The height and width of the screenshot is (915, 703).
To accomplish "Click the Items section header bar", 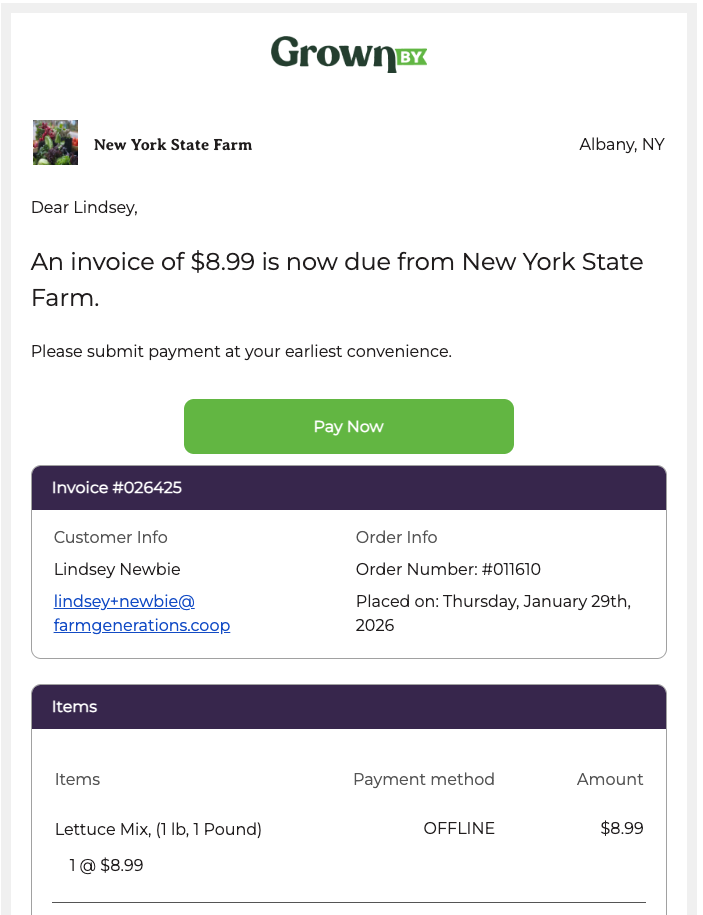I will pyautogui.click(x=348, y=707).
